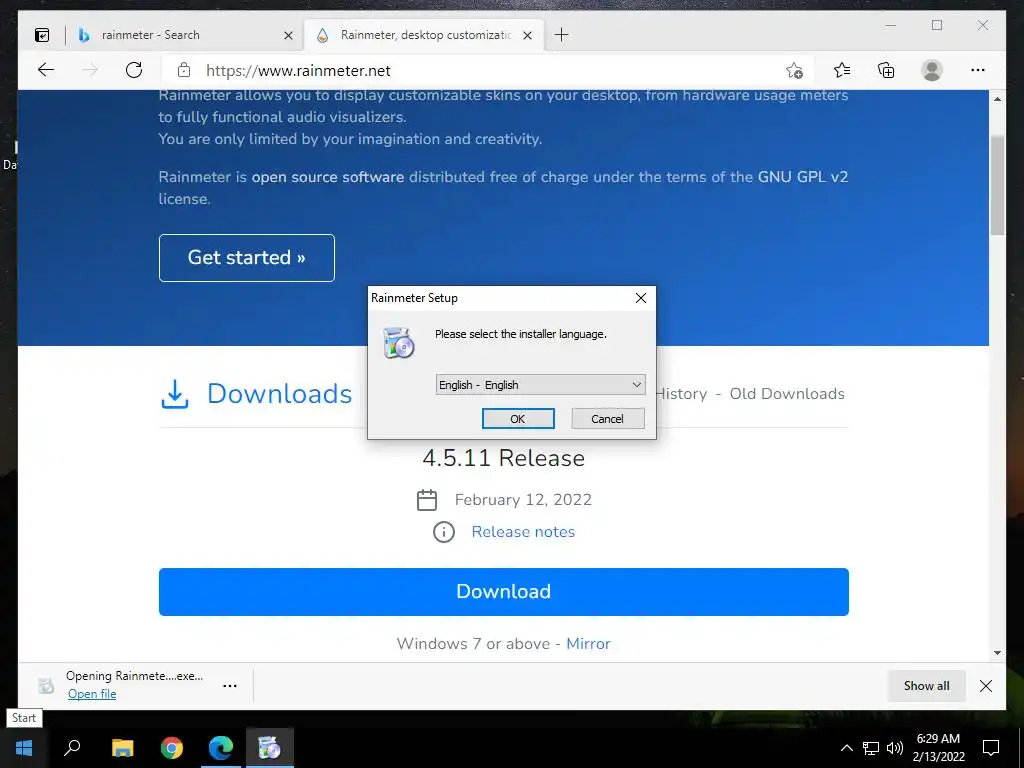Screen dimensions: 1024x768
Task: Open more options for the downloaded file
Action: pos(230,686)
